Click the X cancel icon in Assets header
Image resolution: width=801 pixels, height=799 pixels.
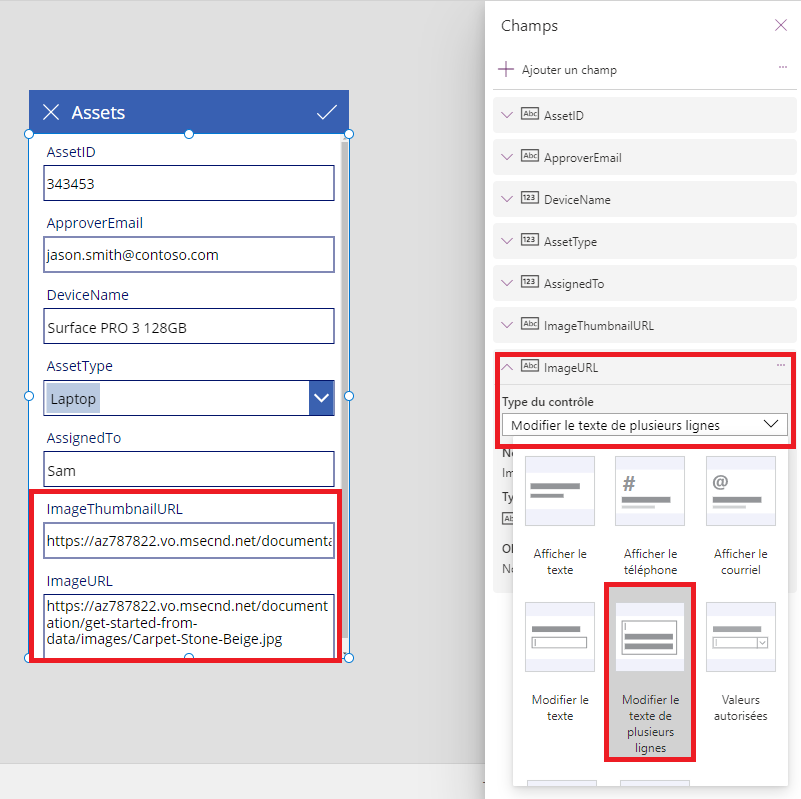(51, 112)
